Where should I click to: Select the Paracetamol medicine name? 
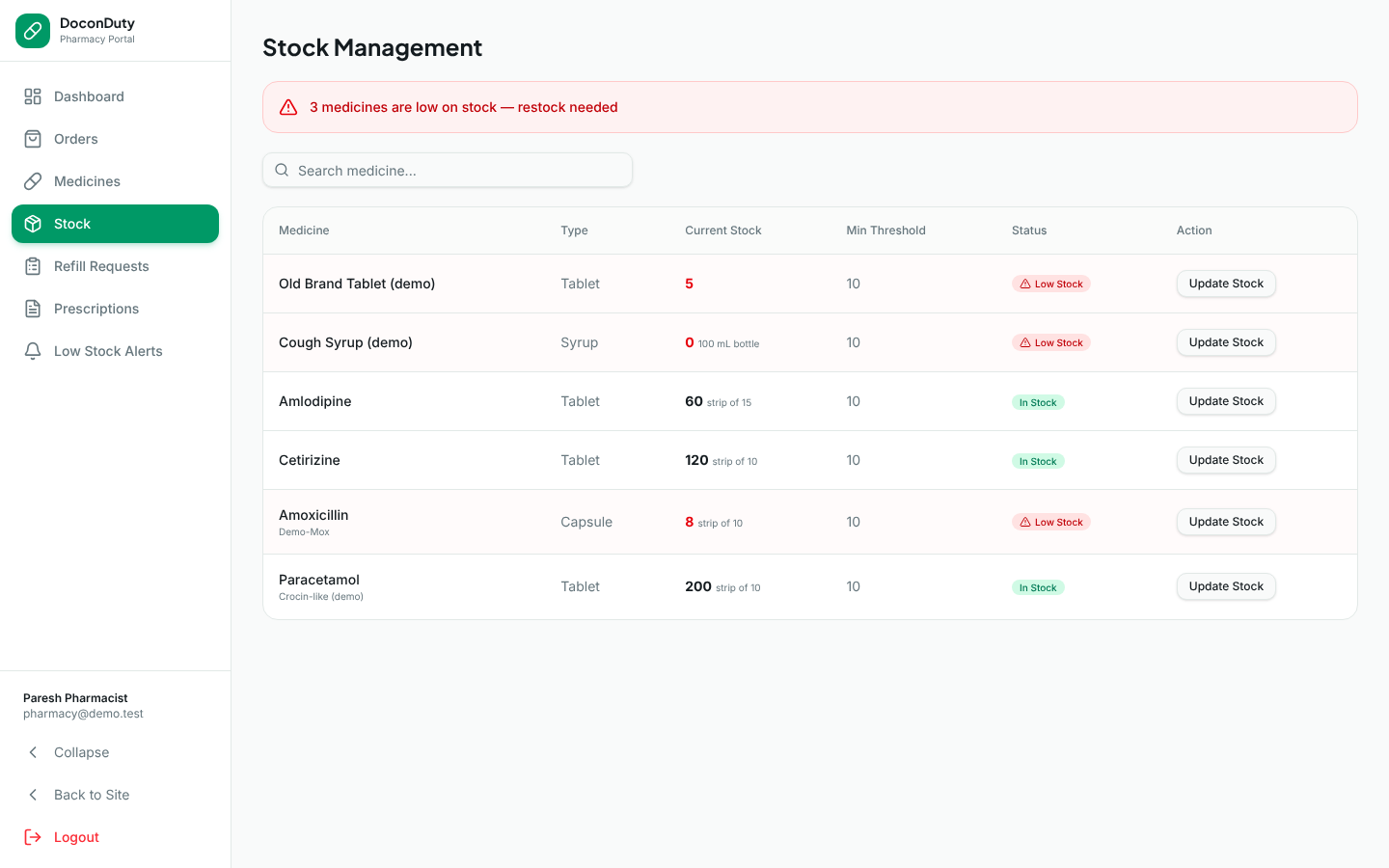pos(319,580)
